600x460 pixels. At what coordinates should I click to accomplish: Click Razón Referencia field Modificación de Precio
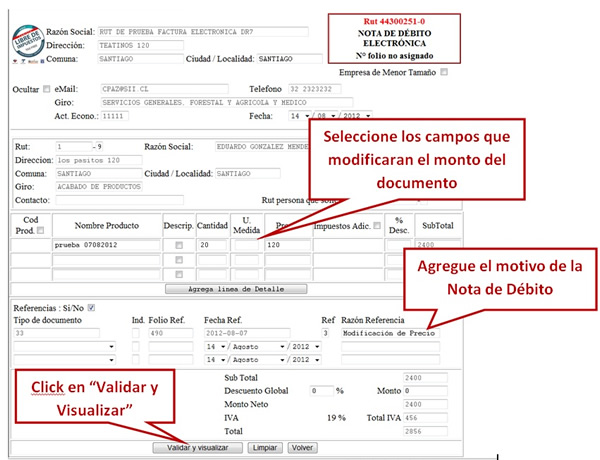tap(390, 333)
